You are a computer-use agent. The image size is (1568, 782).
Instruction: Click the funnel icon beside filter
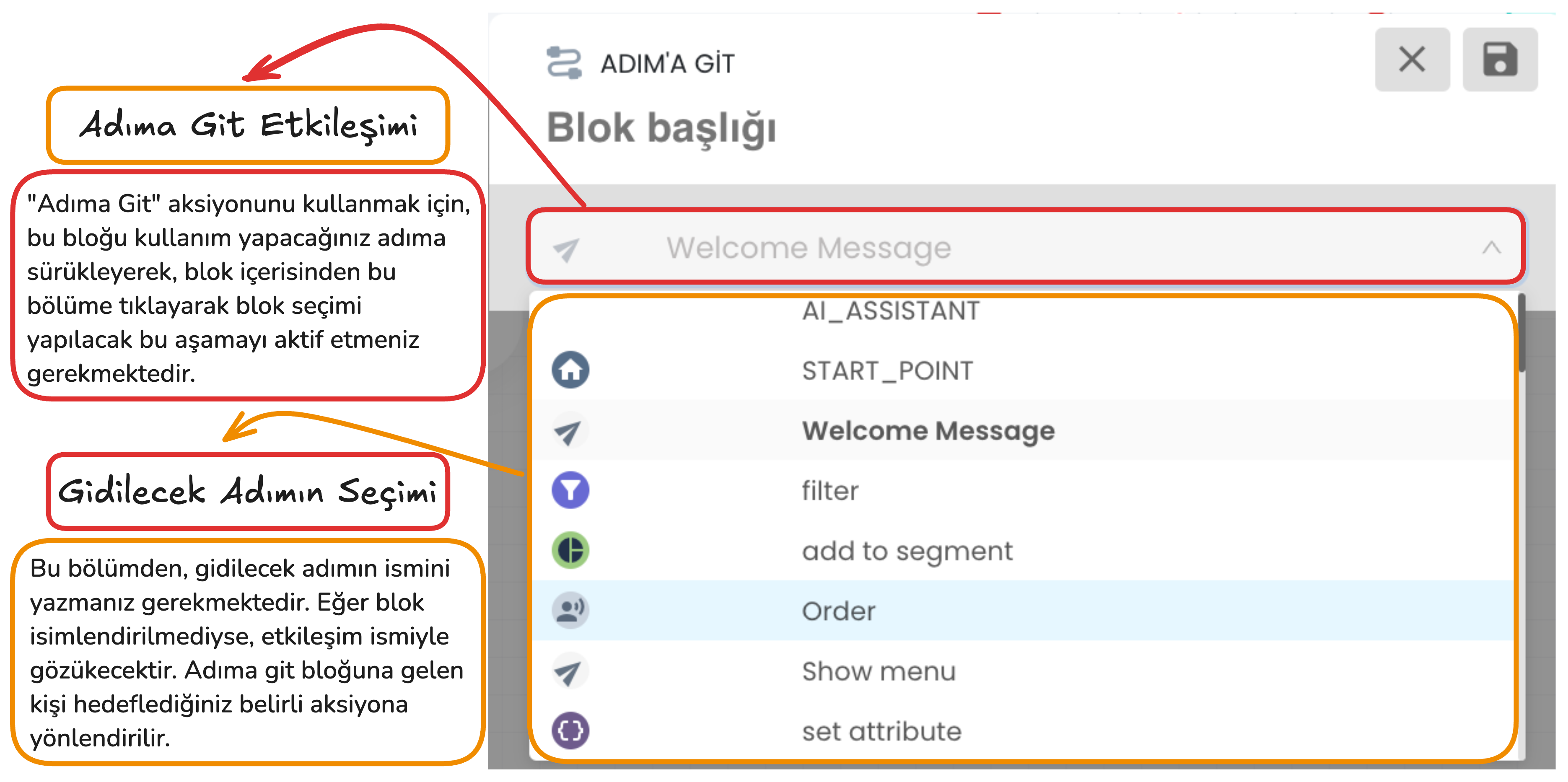[x=570, y=490]
